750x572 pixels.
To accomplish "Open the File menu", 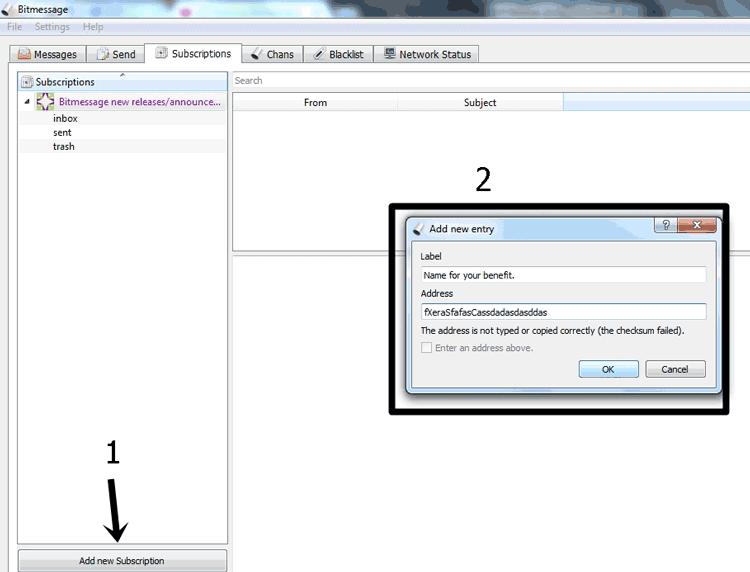I will [x=15, y=27].
